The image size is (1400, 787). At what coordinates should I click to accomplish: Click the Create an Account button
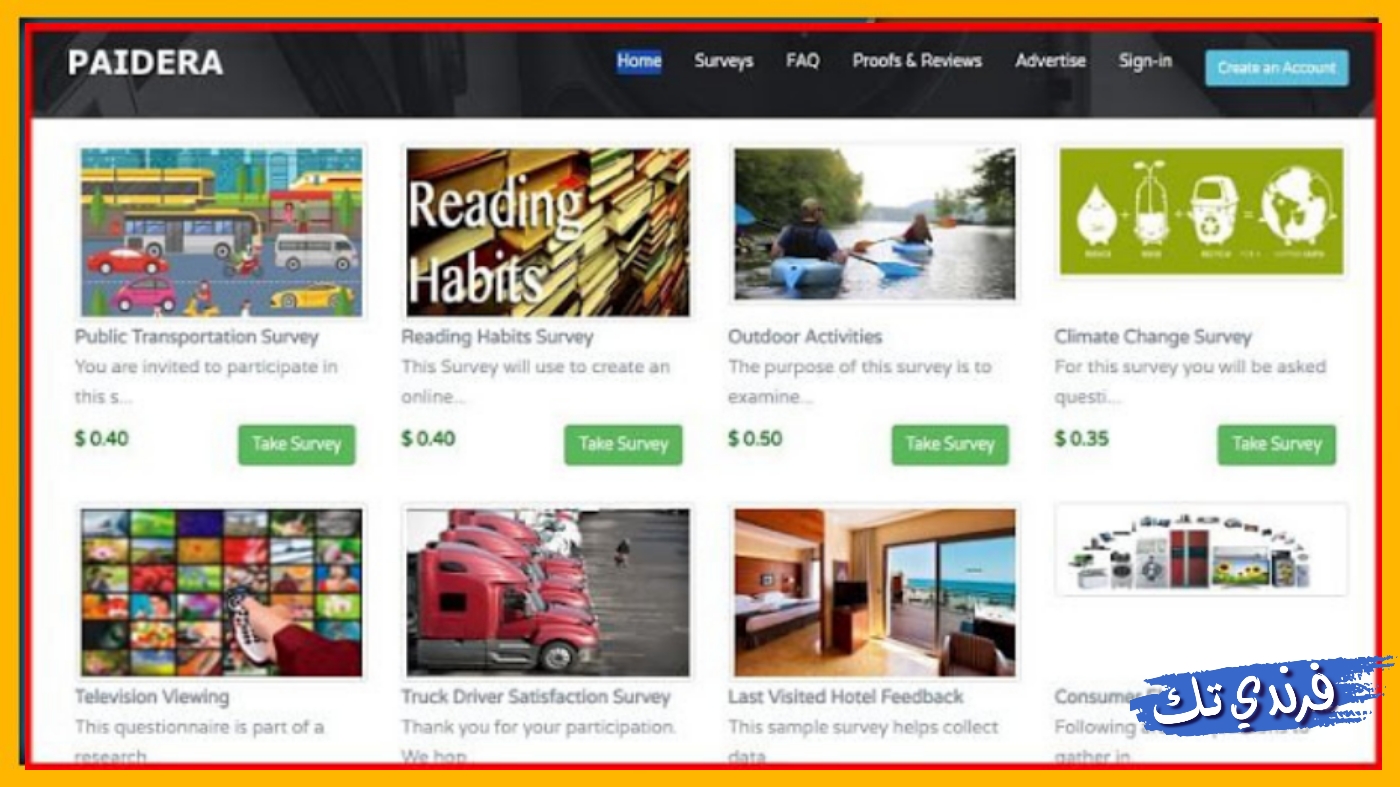pyautogui.click(x=1277, y=68)
